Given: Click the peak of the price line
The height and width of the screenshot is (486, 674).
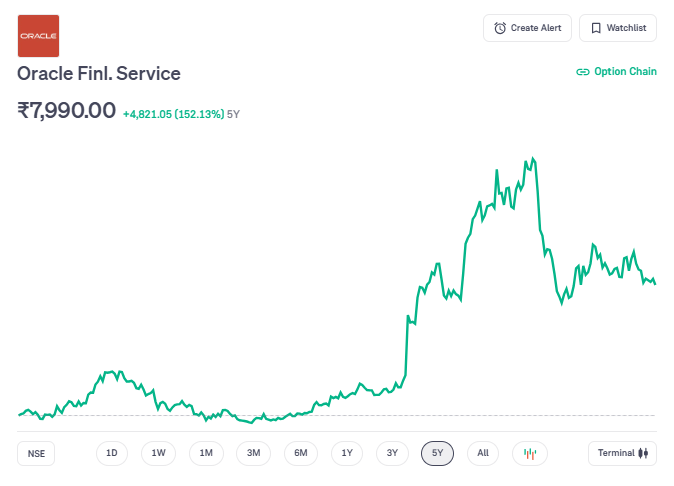Looking at the screenshot, I should point(533,158).
